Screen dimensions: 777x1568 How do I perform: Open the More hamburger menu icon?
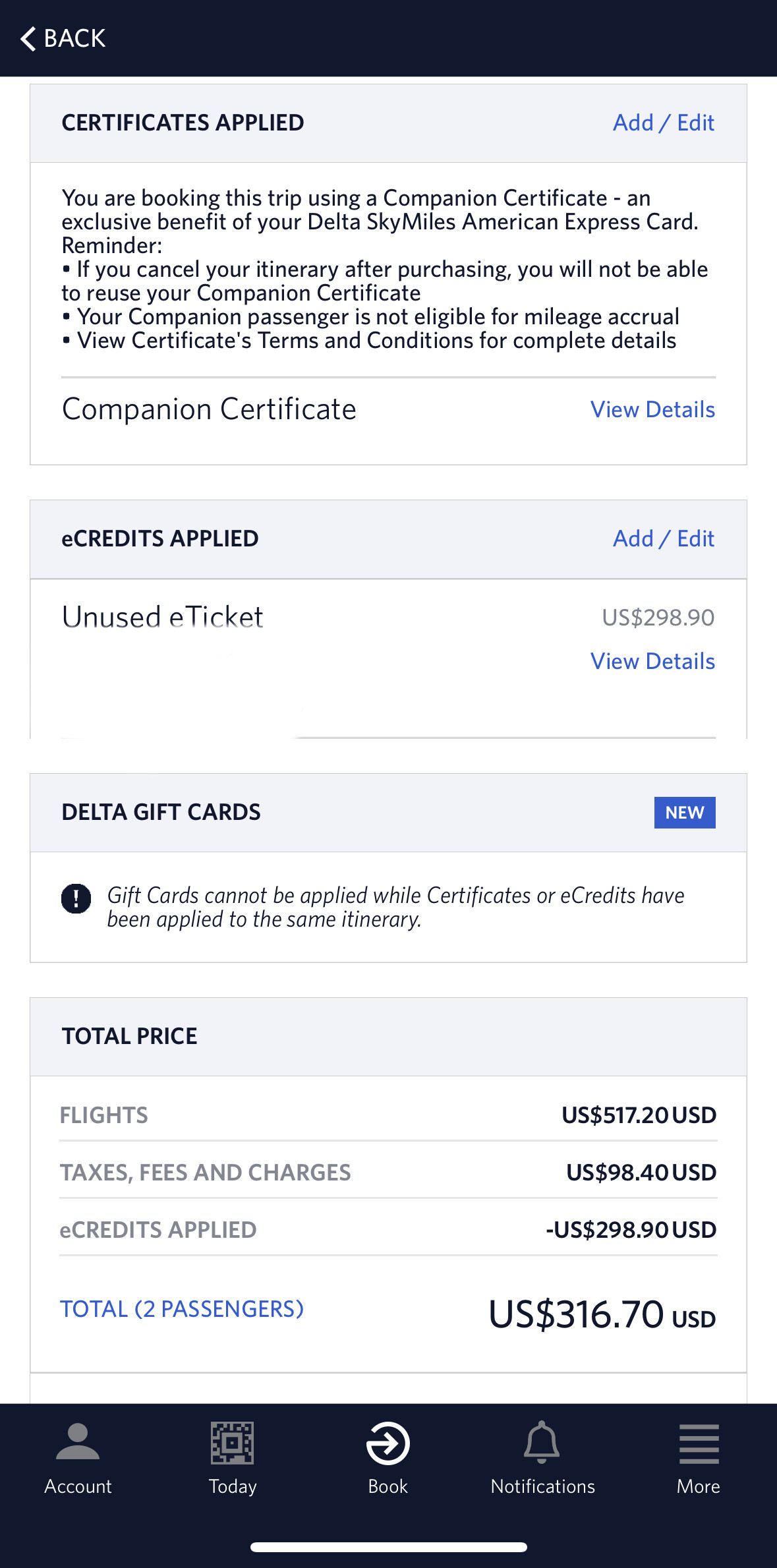click(x=699, y=1443)
